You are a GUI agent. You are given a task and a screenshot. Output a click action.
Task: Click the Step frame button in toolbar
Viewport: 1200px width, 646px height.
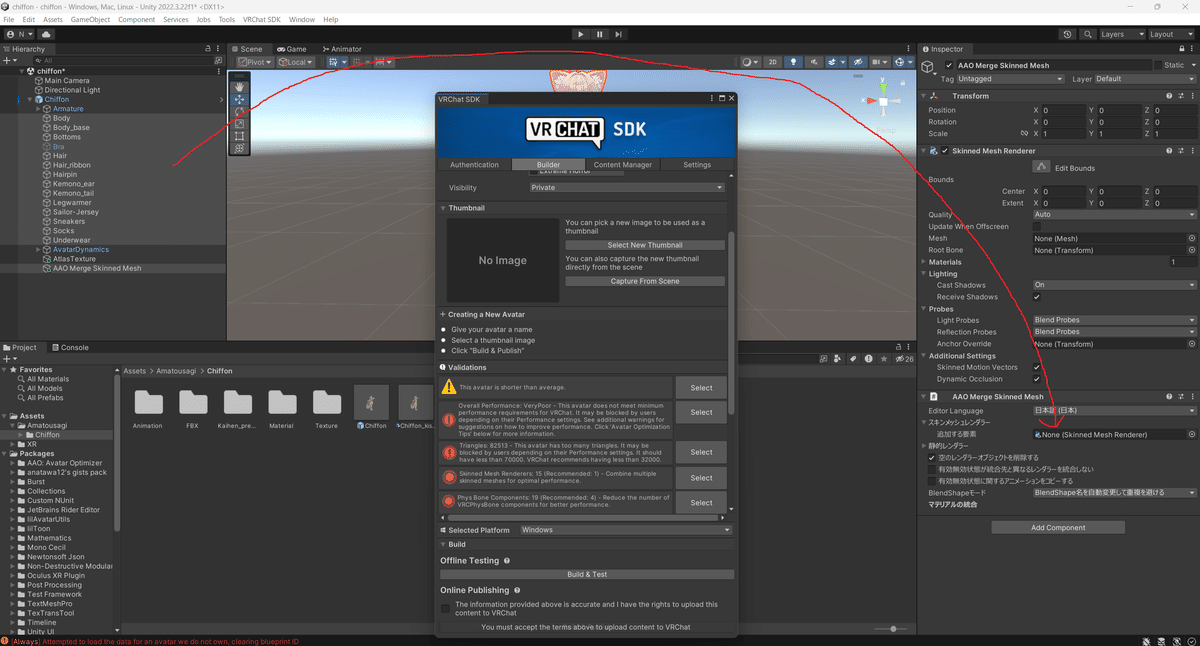[x=619, y=34]
